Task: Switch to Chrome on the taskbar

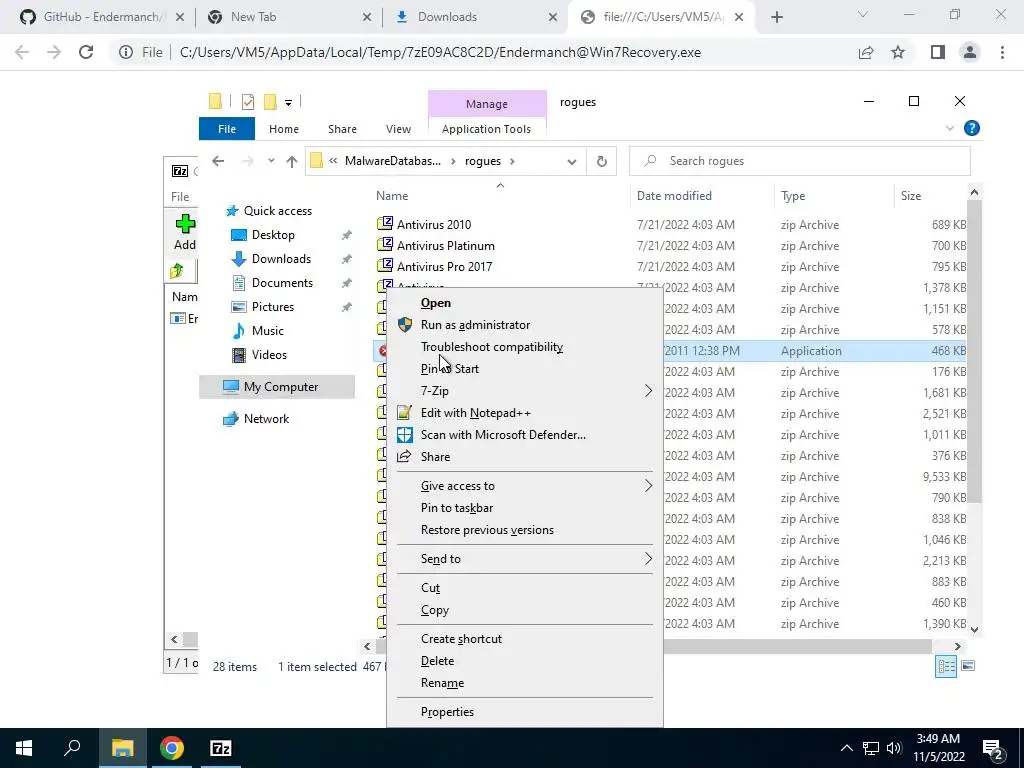Action: tap(172, 748)
